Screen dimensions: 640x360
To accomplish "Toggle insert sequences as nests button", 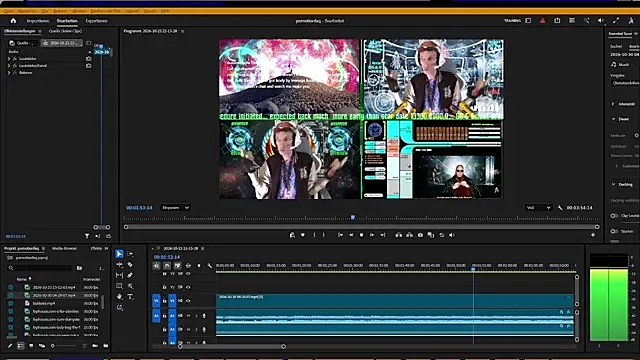I will [156, 266].
